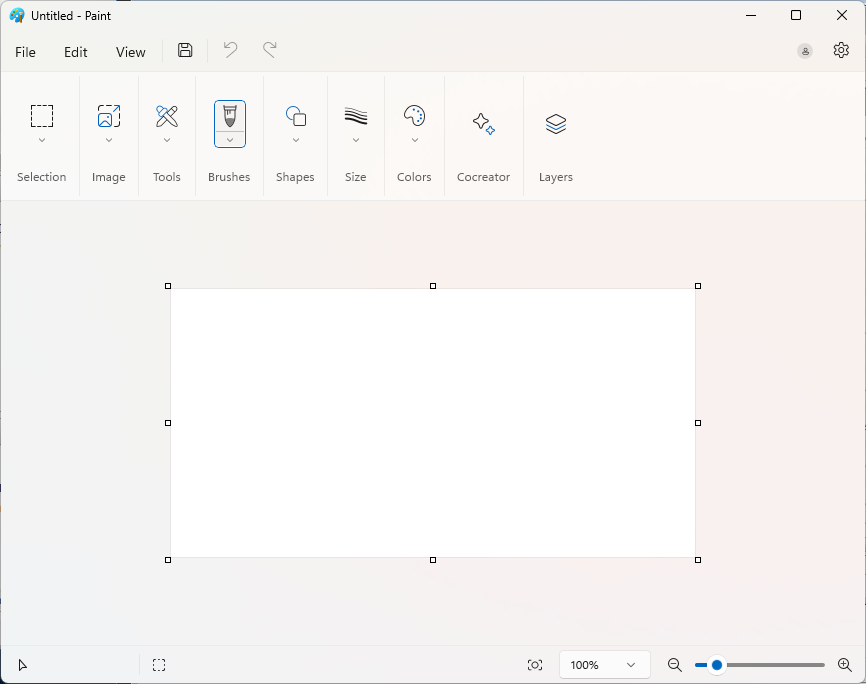Launch the Cocreator sparkle icon
Image resolution: width=866 pixels, height=684 pixels.
(x=483, y=124)
